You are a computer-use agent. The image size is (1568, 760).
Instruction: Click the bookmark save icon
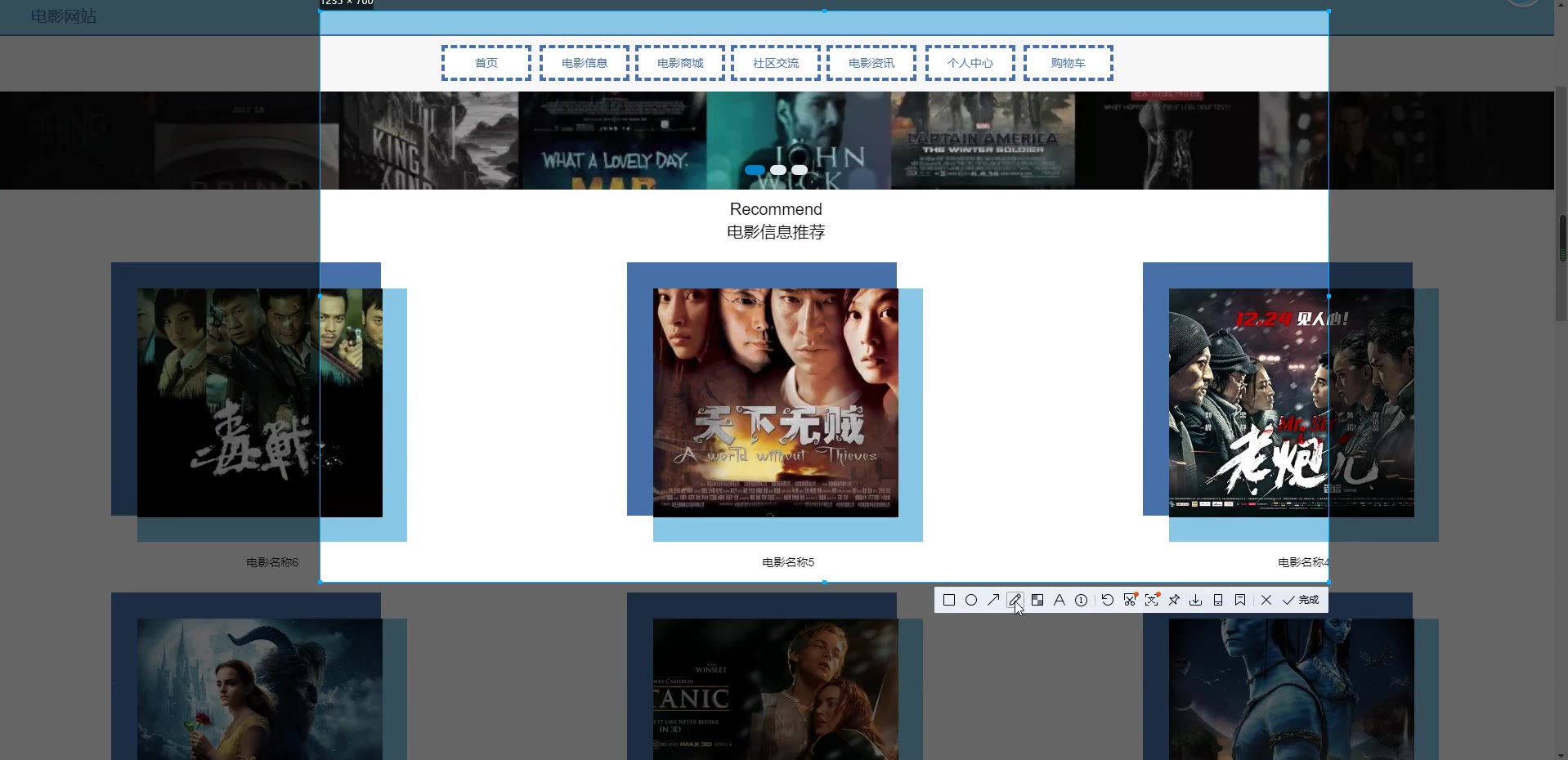pyautogui.click(x=1240, y=600)
